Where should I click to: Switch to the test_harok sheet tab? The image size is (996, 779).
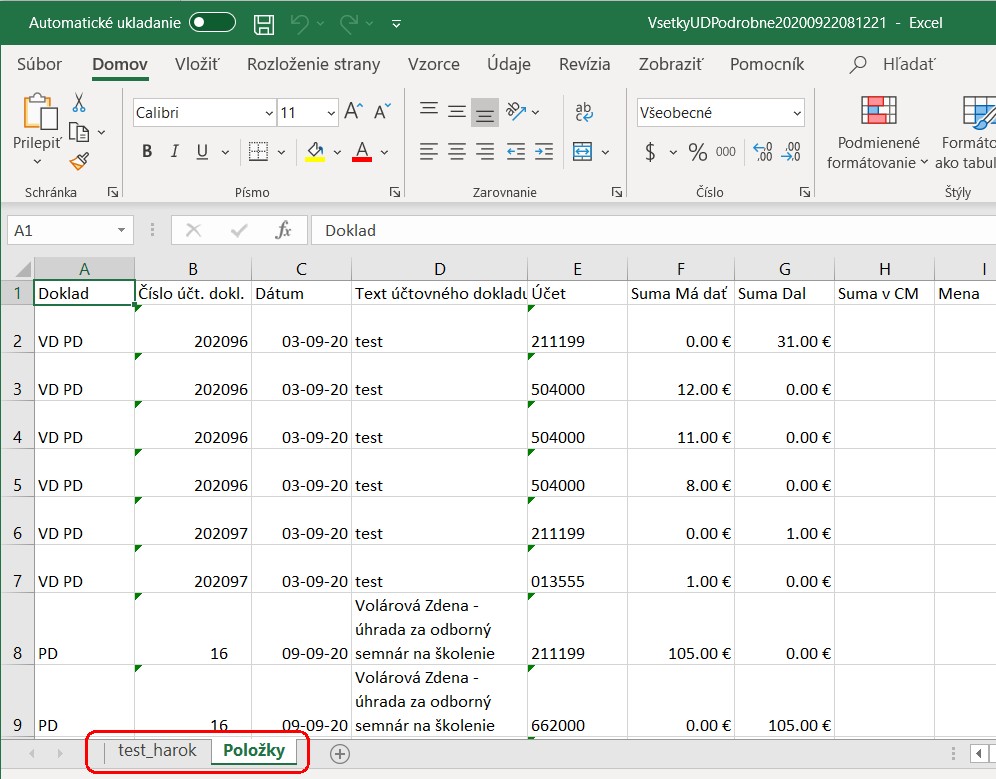pyautogui.click(x=157, y=751)
